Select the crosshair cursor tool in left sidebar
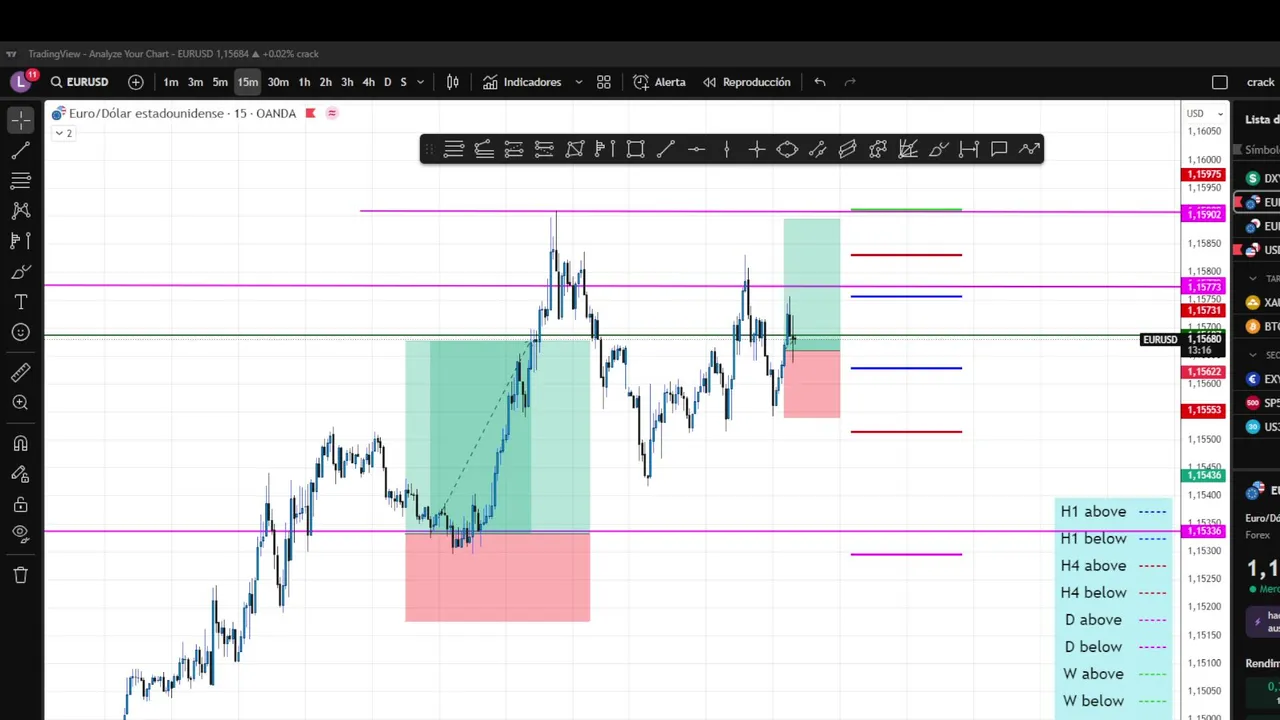This screenshot has width=1280, height=720. 21,120
